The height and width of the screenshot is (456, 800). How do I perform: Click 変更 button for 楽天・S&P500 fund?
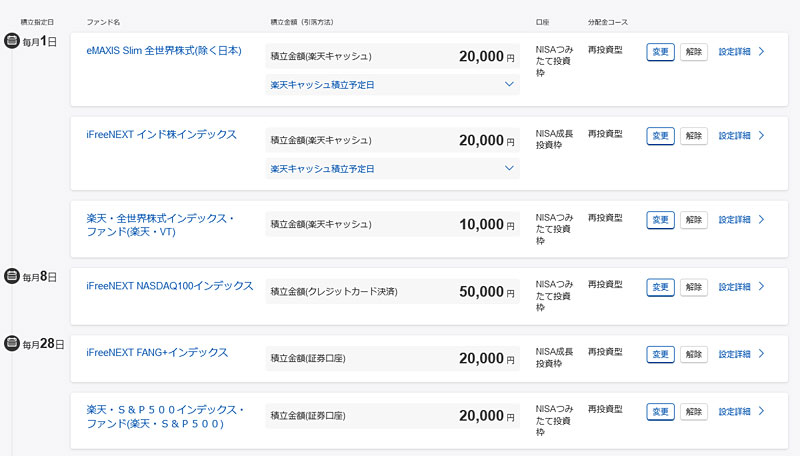(660, 412)
